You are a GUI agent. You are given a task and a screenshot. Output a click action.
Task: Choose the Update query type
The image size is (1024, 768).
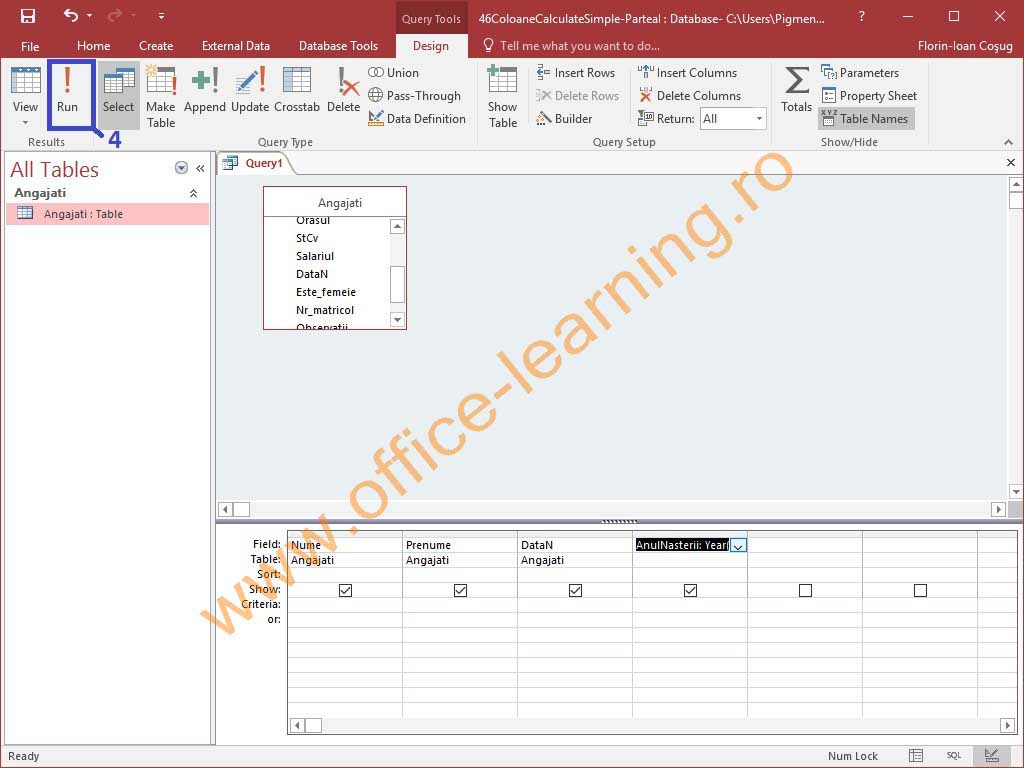pyautogui.click(x=250, y=91)
